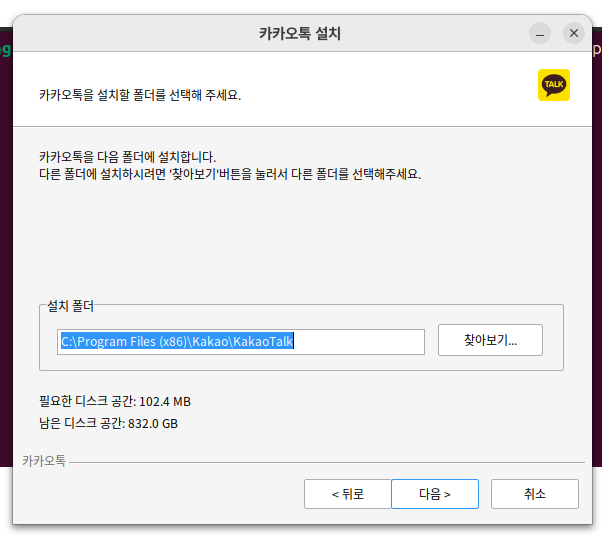Click the line 카카오톡을 다음 폴더에 설치합니다
This screenshot has height=535, width=602.
[127, 157]
